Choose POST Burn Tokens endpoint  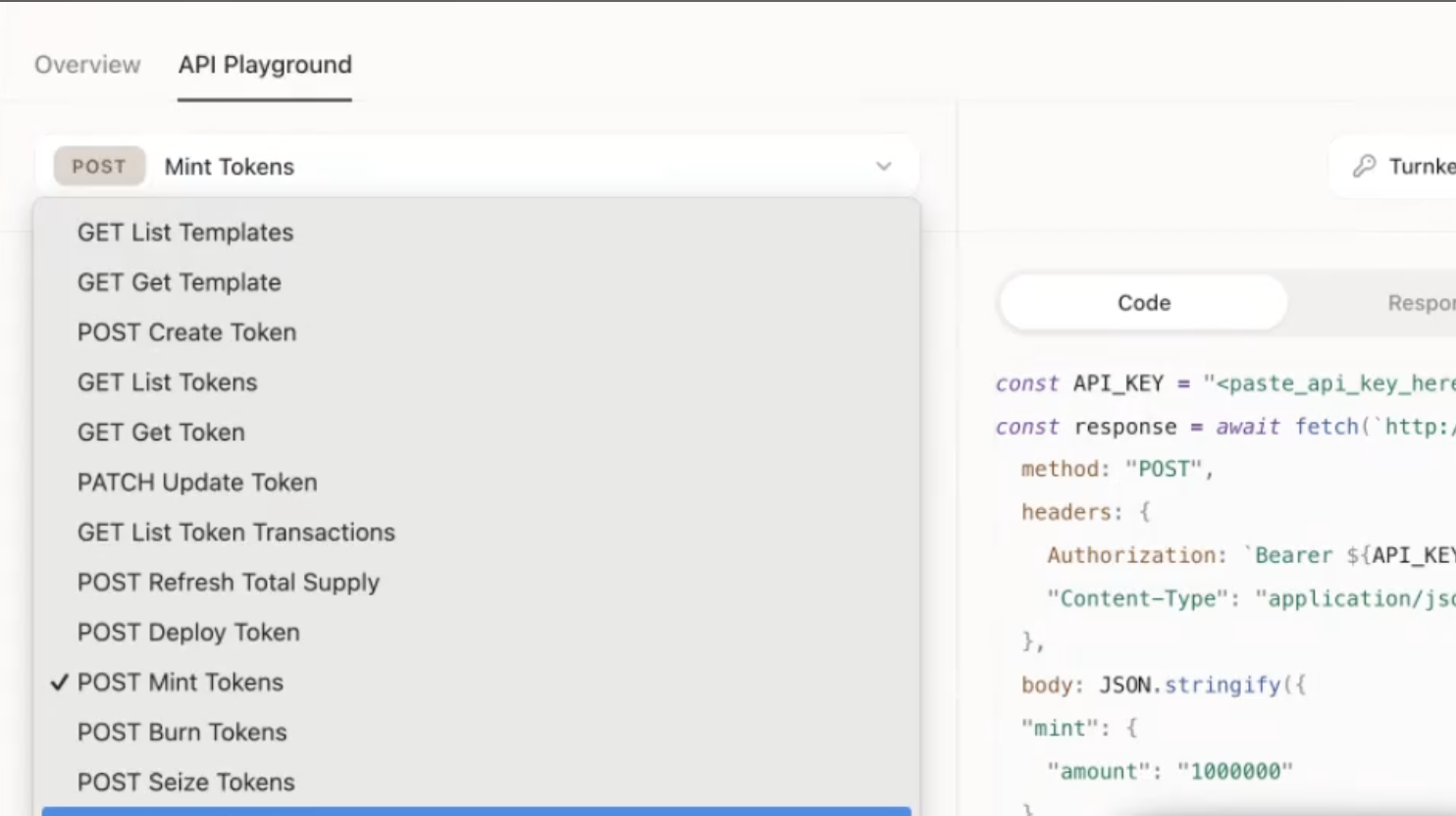[182, 733]
